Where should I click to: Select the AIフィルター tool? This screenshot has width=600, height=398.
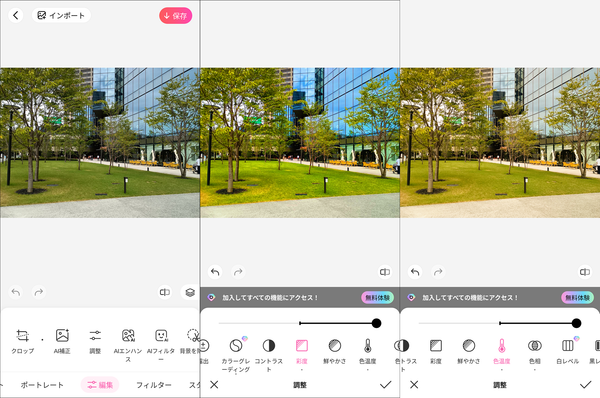161,345
